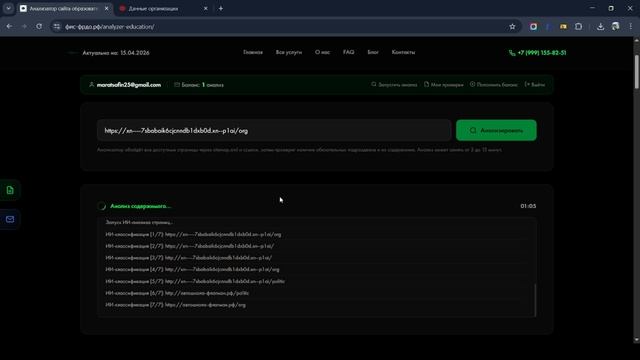640x360 pixels.
Task: Click the spinning progress indicator icon
Action: 102,206
